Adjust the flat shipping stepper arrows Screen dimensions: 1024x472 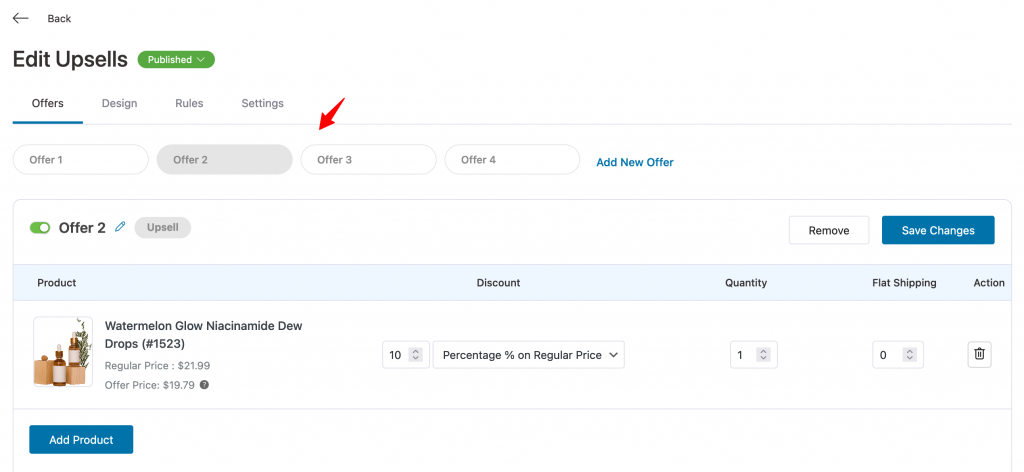909,354
